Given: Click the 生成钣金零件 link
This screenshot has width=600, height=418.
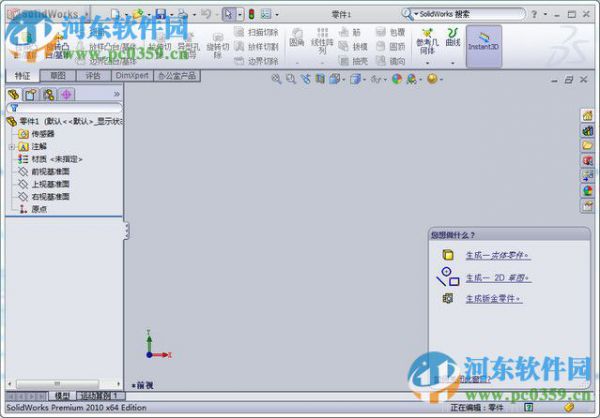Looking at the screenshot, I should 494,299.
